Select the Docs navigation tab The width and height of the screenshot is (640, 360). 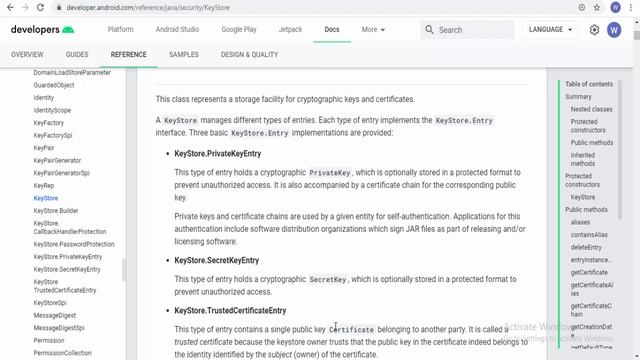[332, 29]
